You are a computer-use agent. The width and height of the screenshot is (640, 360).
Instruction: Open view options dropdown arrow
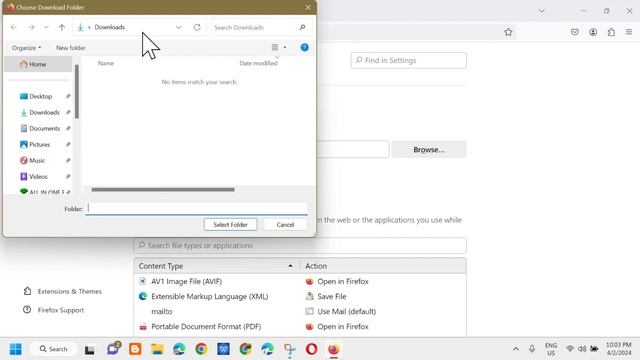click(x=285, y=47)
